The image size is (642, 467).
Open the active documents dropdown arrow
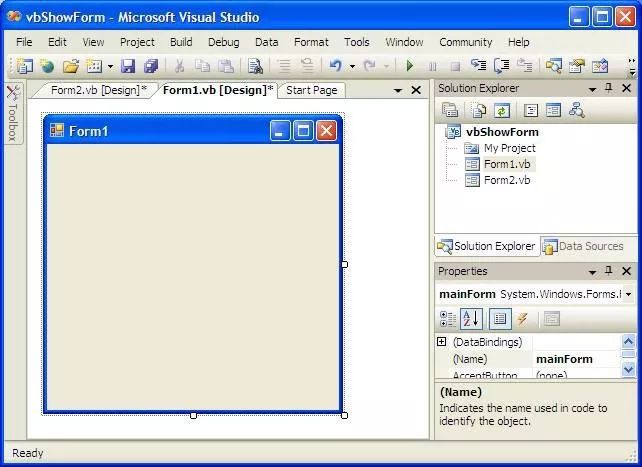(398, 90)
